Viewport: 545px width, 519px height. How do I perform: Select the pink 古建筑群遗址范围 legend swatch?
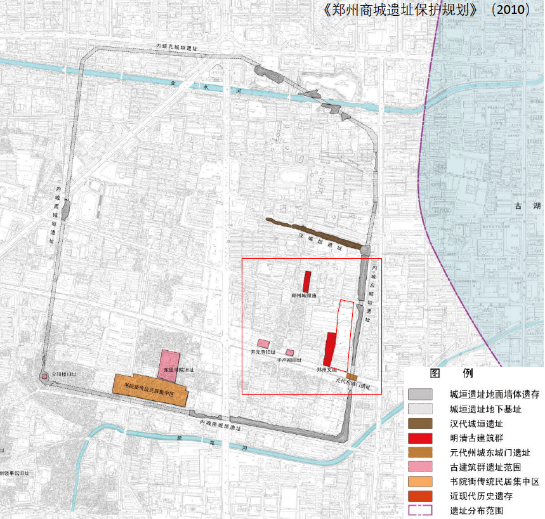pyautogui.click(x=421, y=467)
